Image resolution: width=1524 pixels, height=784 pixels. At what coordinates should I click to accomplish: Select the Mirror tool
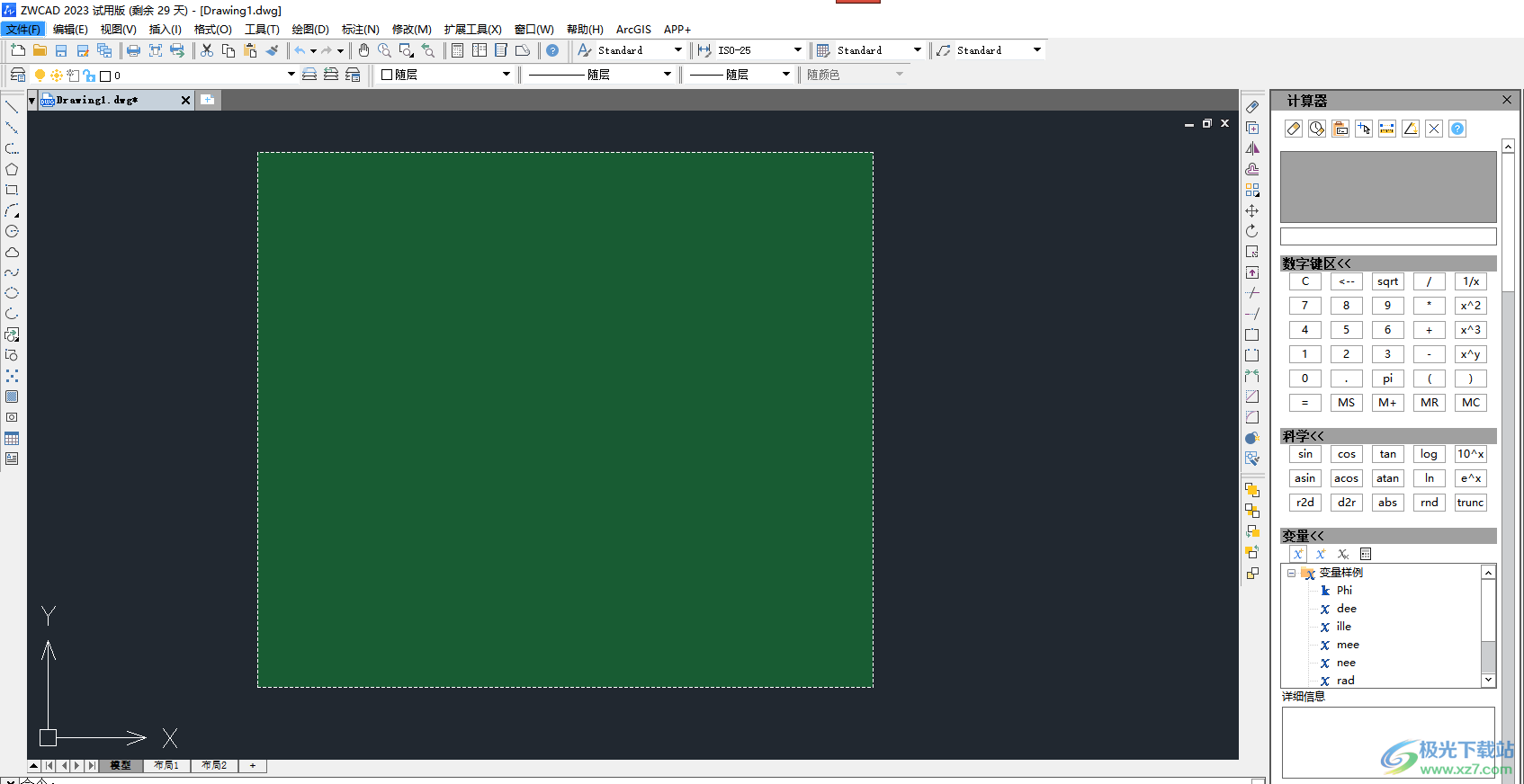(x=1252, y=148)
